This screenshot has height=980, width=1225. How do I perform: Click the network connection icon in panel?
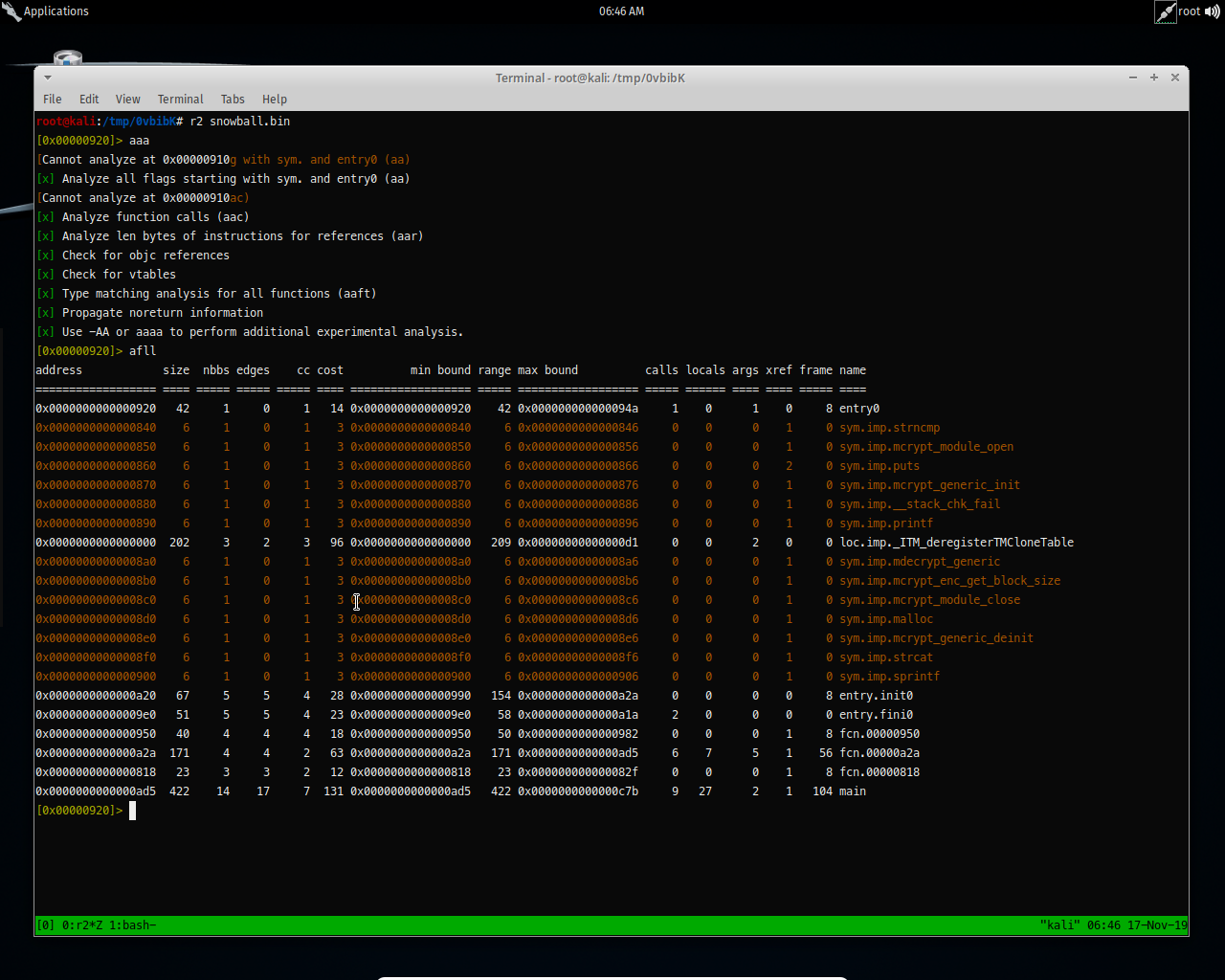point(1166,11)
